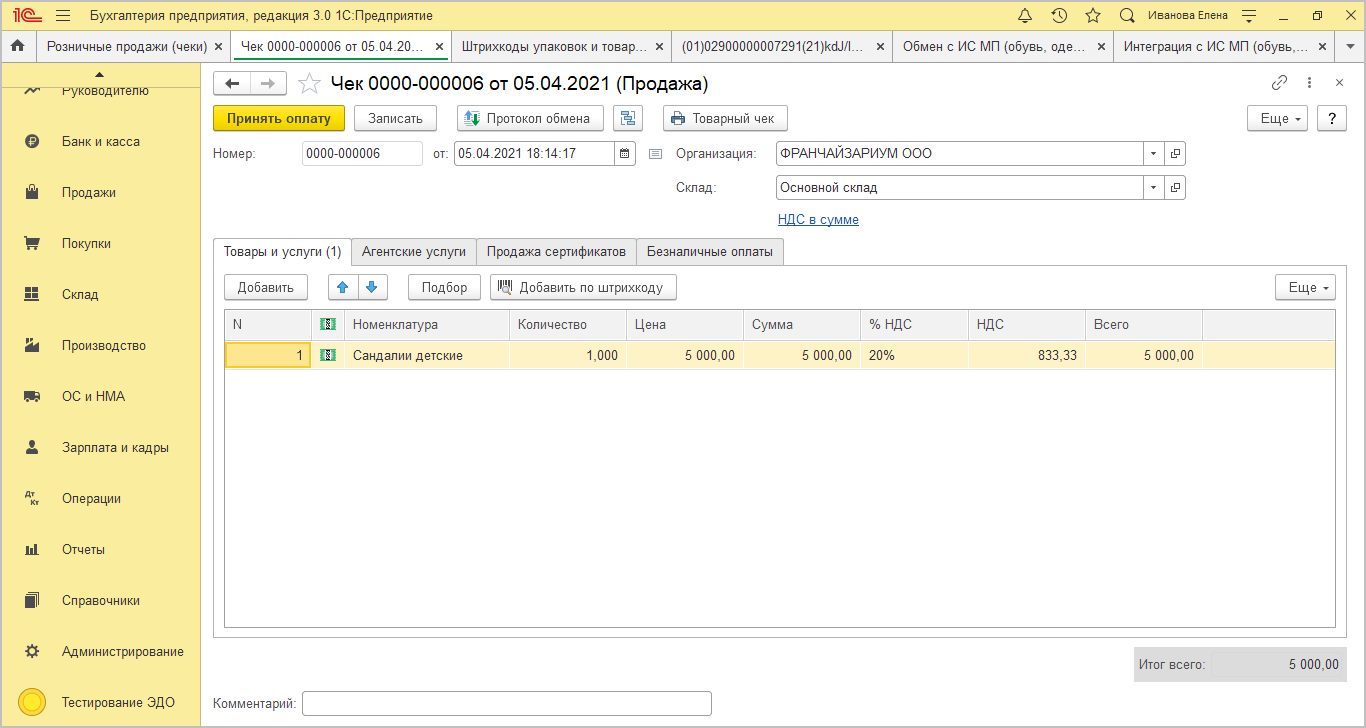The height and width of the screenshot is (728, 1366).
Task: Expand the open tabs list arrow
Action: (1350, 46)
